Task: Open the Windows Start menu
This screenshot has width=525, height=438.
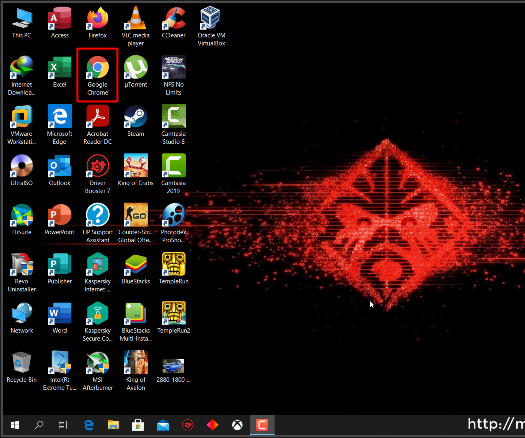Action: 15,425
